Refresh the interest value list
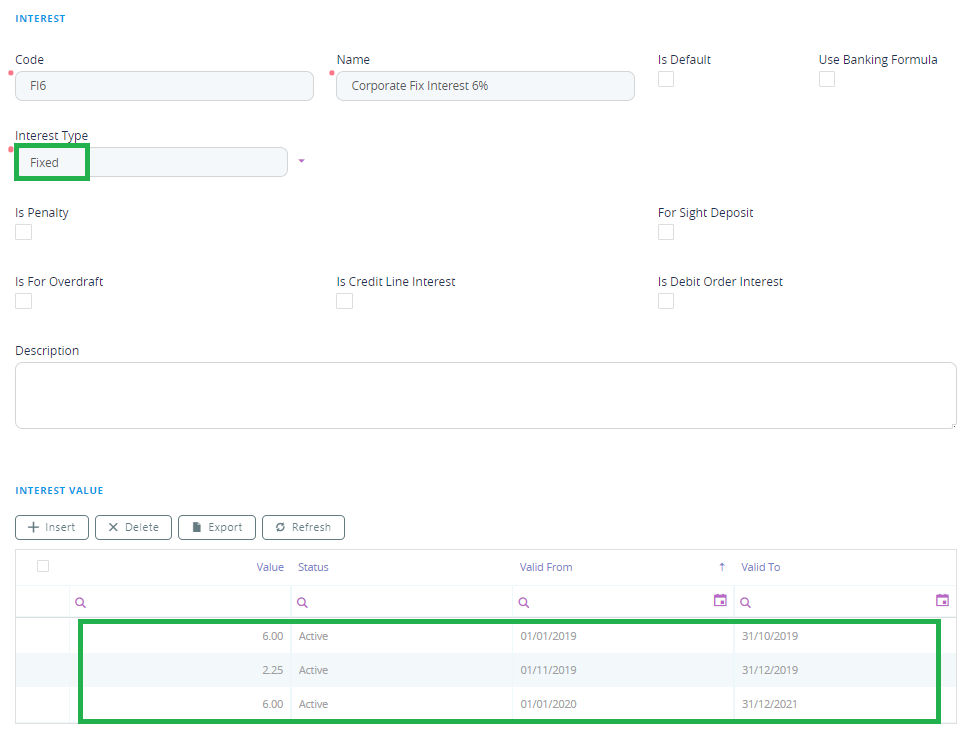The image size is (970, 729). point(303,527)
